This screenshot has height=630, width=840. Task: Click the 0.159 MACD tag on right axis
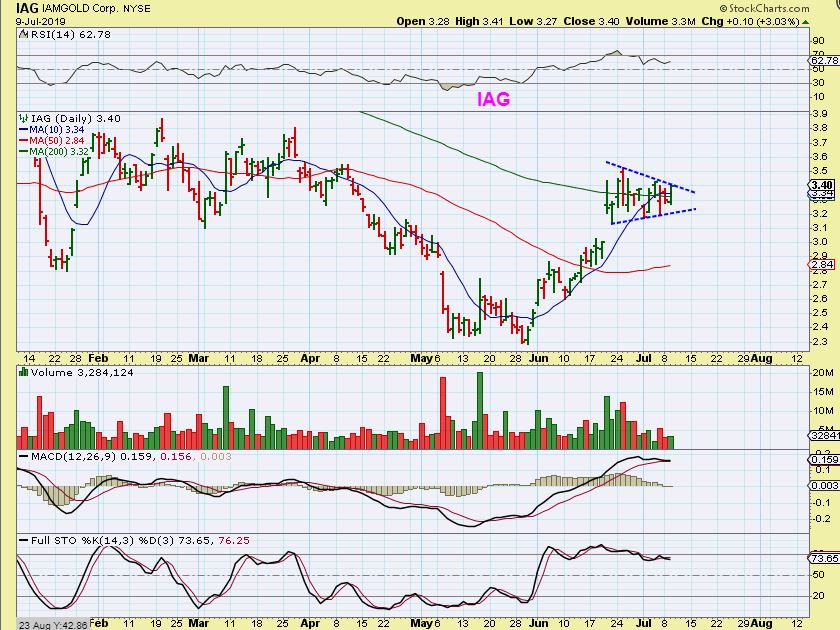(824, 460)
